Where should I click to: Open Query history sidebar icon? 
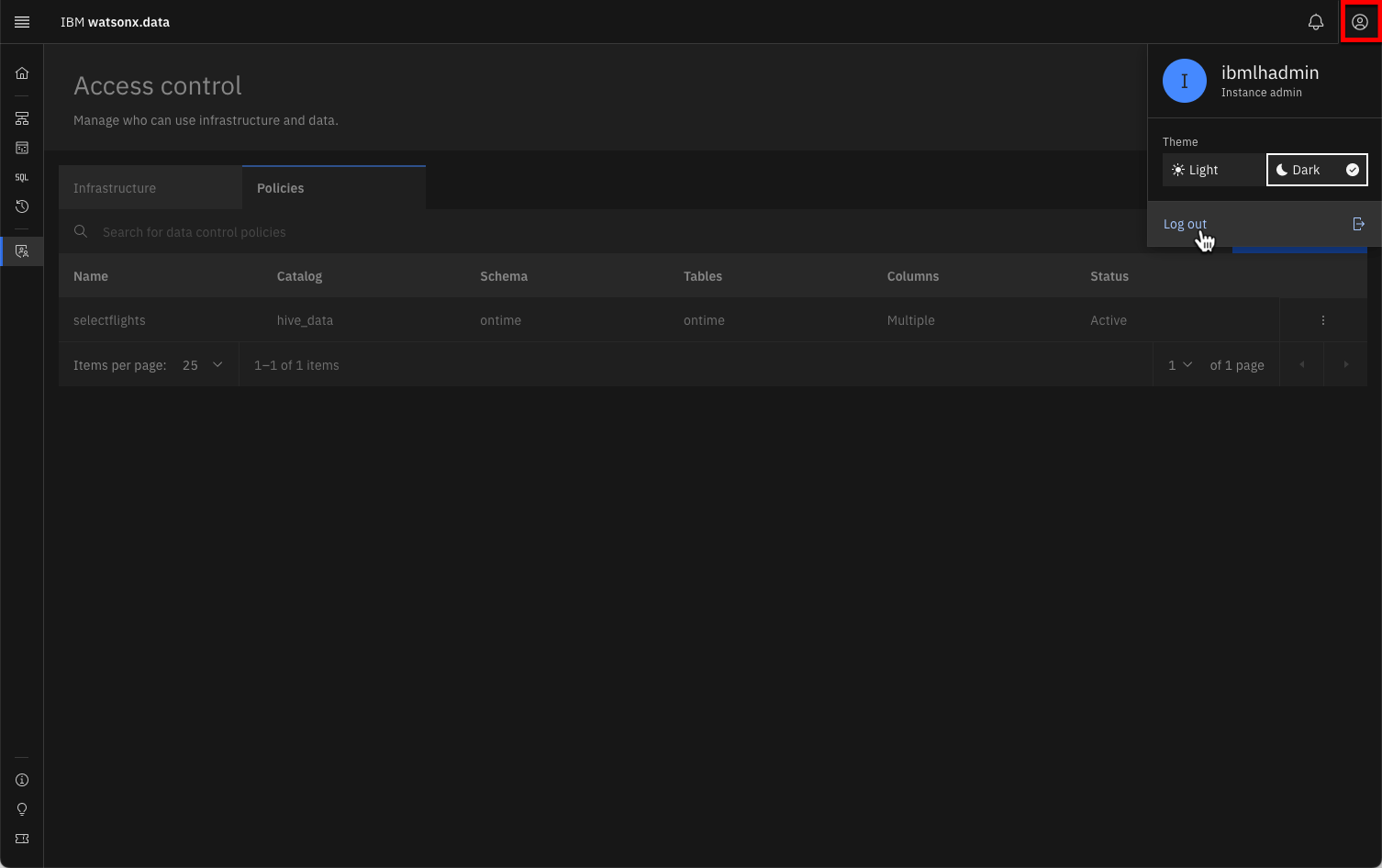(x=22, y=206)
